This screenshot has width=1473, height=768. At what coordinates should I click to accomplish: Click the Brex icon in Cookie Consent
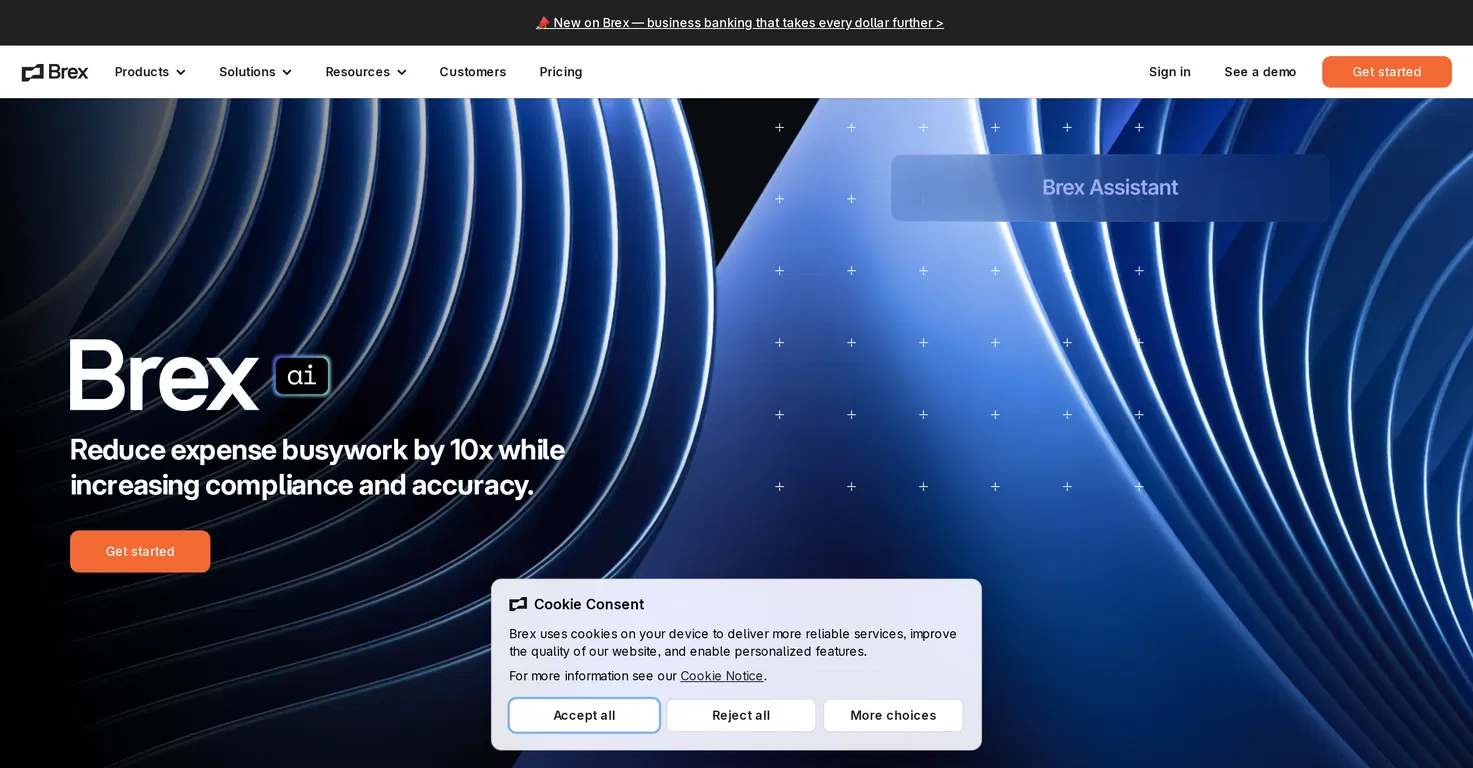pos(518,604)
